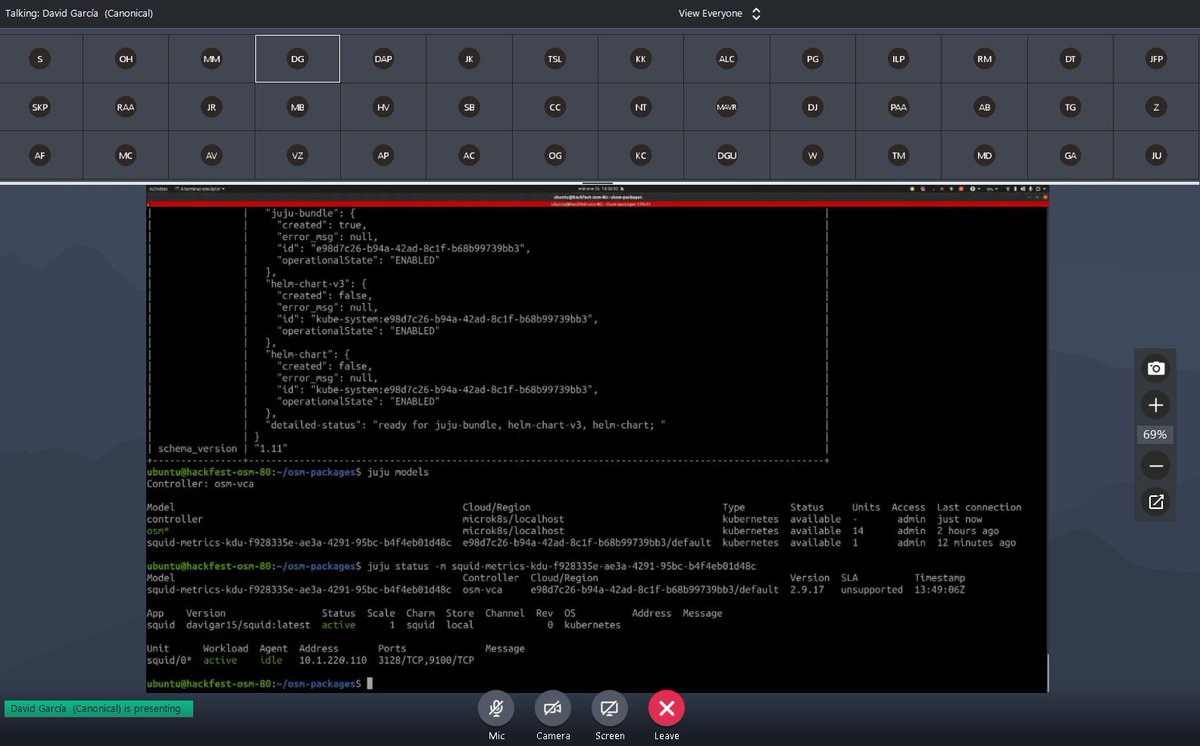Leave the meeting
Image resolution: width=1200 pixels, height=746 pixels.
point(666,710)
